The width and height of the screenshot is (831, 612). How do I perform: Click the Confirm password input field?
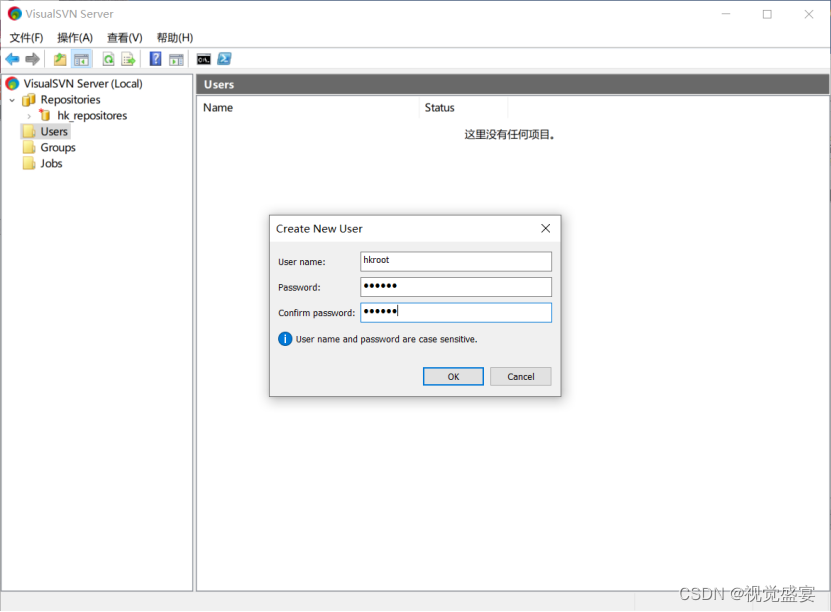pyautogui.click(x=456, y=312)
